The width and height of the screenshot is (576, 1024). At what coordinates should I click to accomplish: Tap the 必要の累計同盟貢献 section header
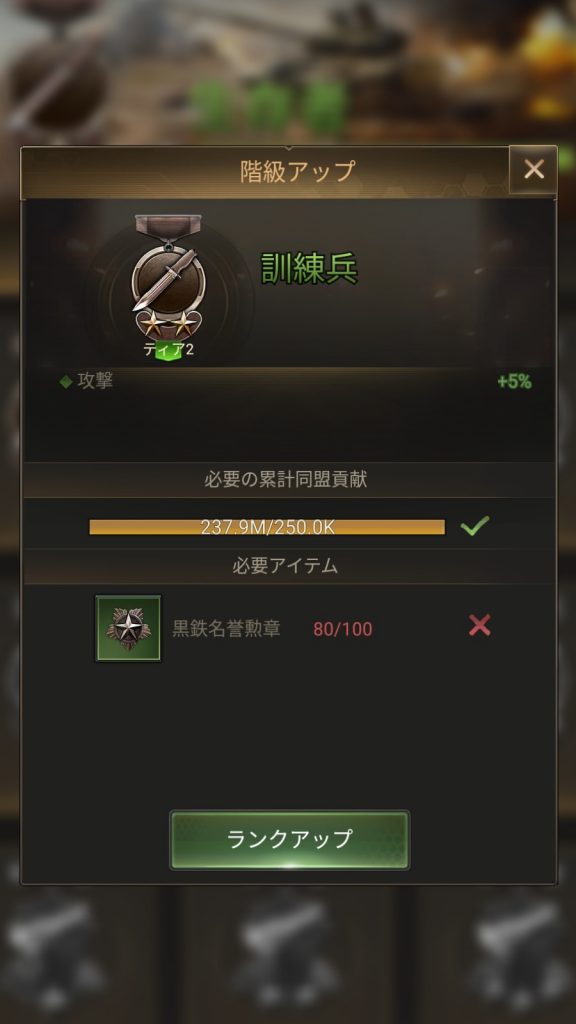(x=285, y=479)
